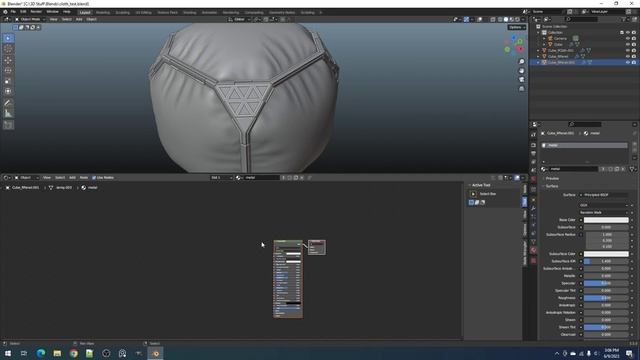
Task: Open File Explorer from the taskbar
Action: click(57, 353)
